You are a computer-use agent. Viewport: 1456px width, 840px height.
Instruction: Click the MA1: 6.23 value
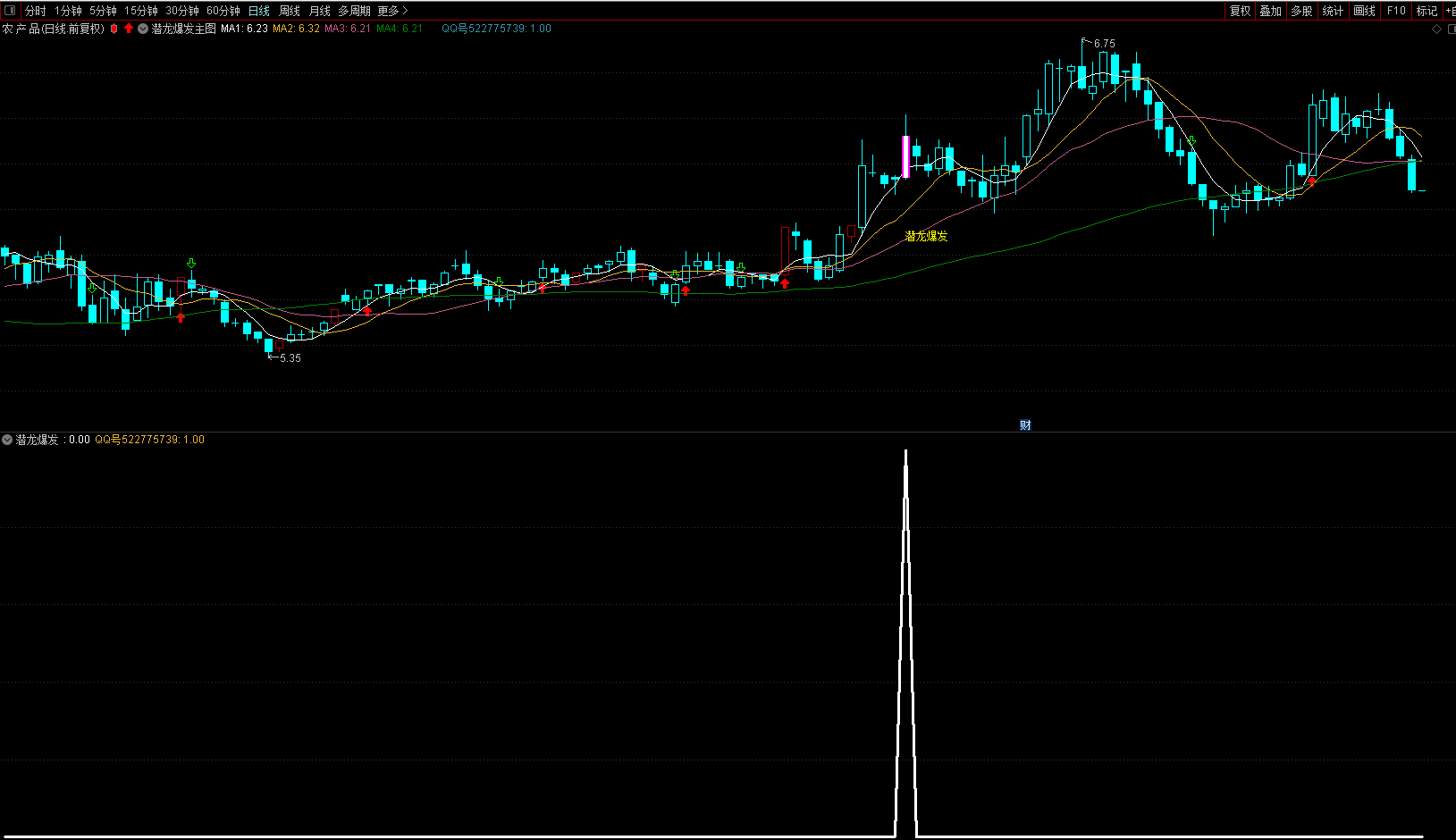(244, 29)
